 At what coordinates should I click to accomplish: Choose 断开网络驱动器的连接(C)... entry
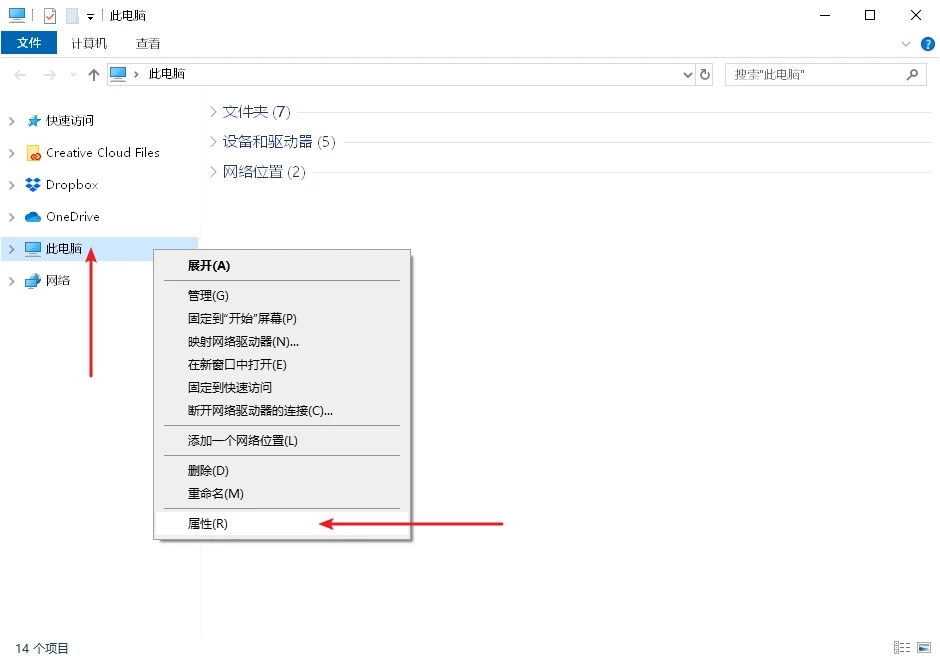click(x=282, y=411)
